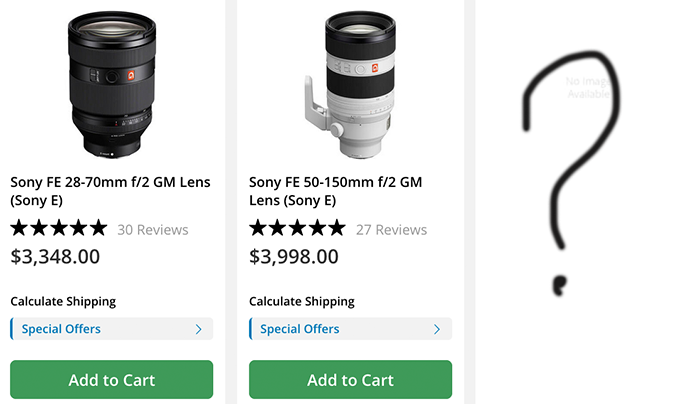
Task: Open the Sony FE 28-70mm f/2 GM Lens title
Action: click(110, 191)
